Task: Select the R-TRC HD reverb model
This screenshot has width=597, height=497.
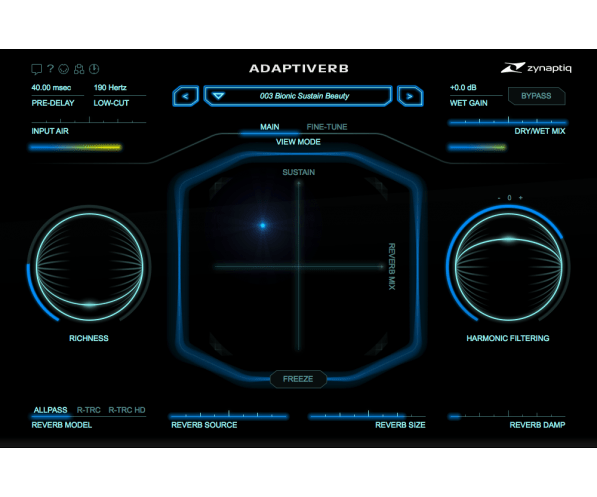Action: click(127, 410)
